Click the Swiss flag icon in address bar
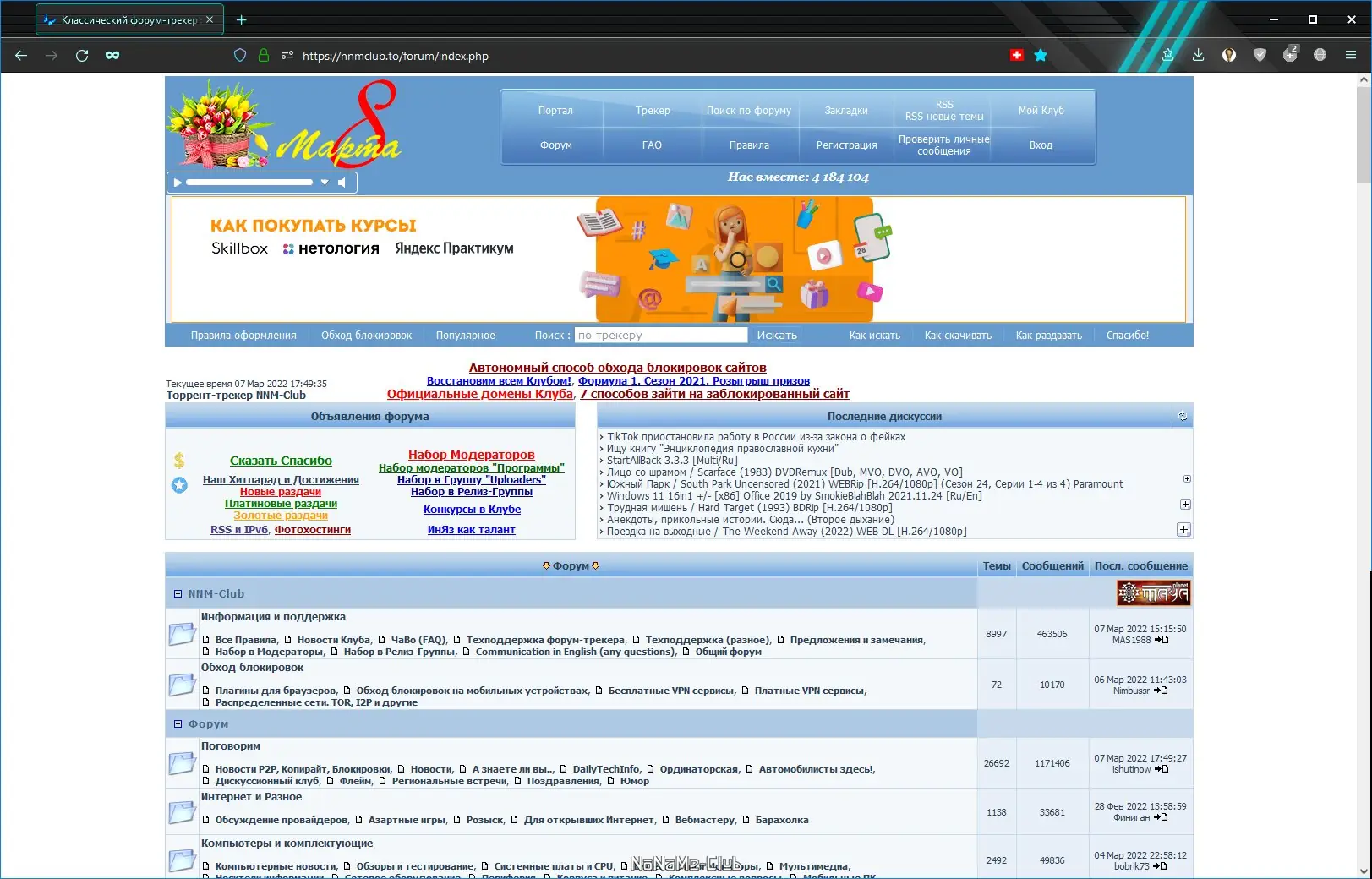The width and height of the screenshot is (1372, 879). pyautogui.click(x=1017, y=55)
